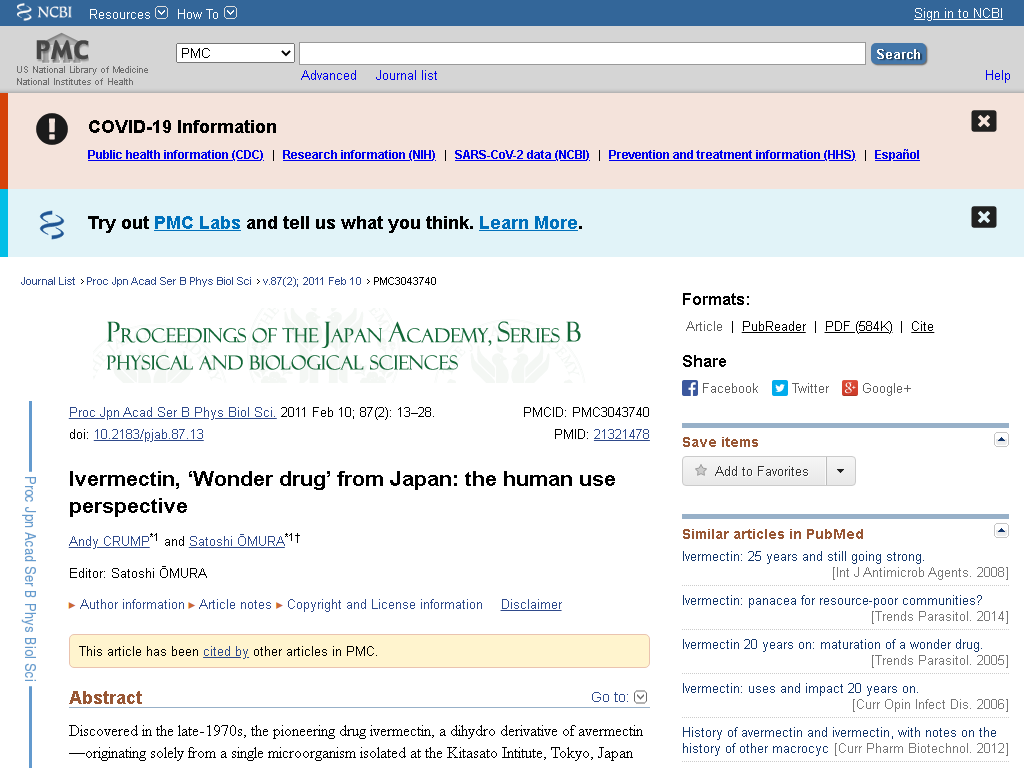This screenshot has height=768, width=1024.
Task: Open the Disclaimer link
Action: pyautogui.click(x=531, y=605)
